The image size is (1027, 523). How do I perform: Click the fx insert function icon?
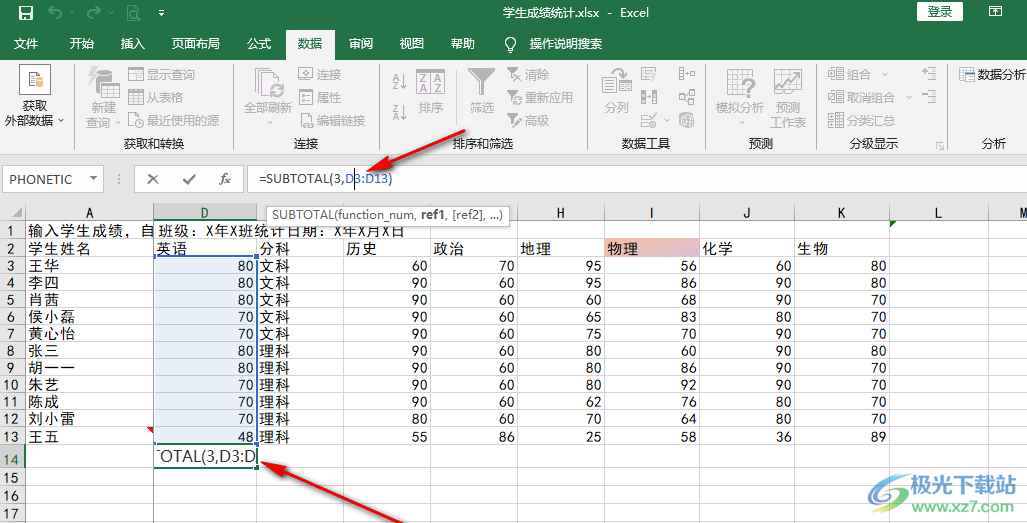225,179
